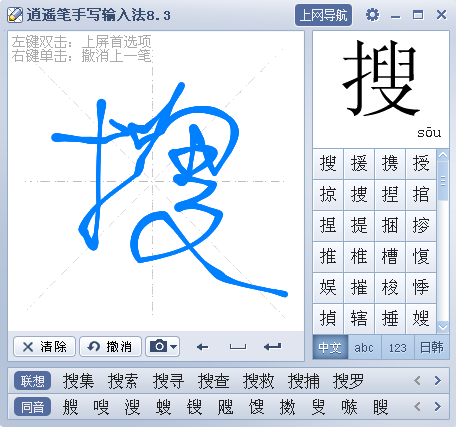Pick homophone character 叟

pyautogui.click(x=319, y=407)
